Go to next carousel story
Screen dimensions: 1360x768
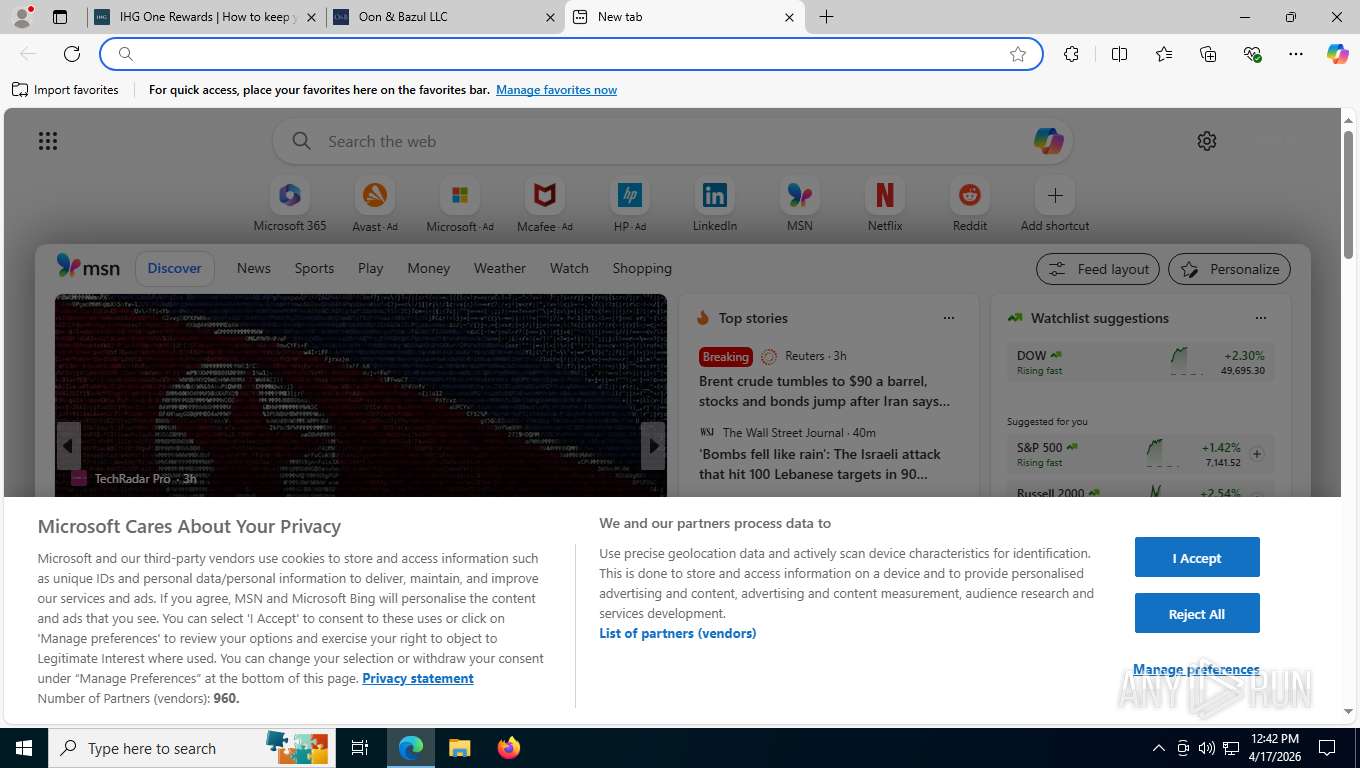tap(653, 446)
